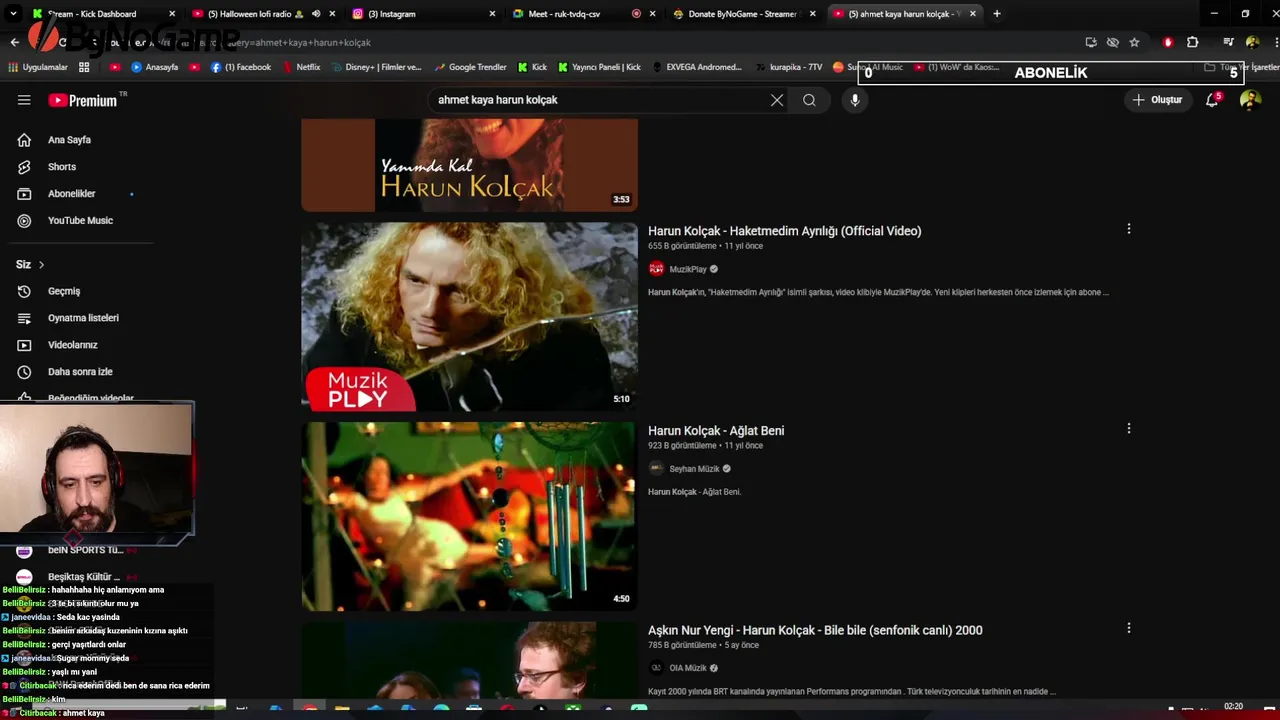This screenshot has width=1280, height=720.
Task: Open YouTube Music from the sidebar
Action: 80,221
